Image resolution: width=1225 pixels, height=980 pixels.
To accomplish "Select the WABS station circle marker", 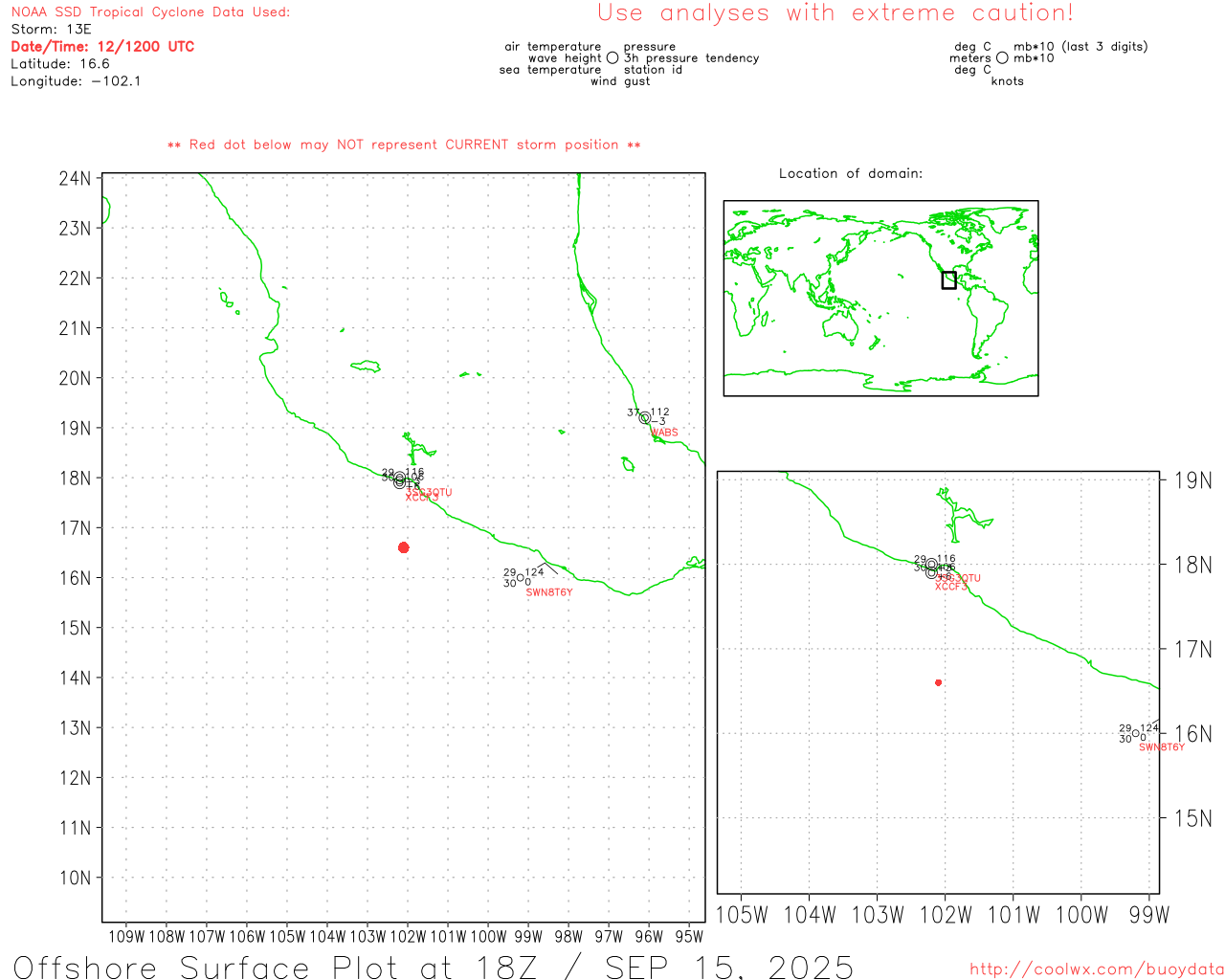I will (x=645, y=417).
